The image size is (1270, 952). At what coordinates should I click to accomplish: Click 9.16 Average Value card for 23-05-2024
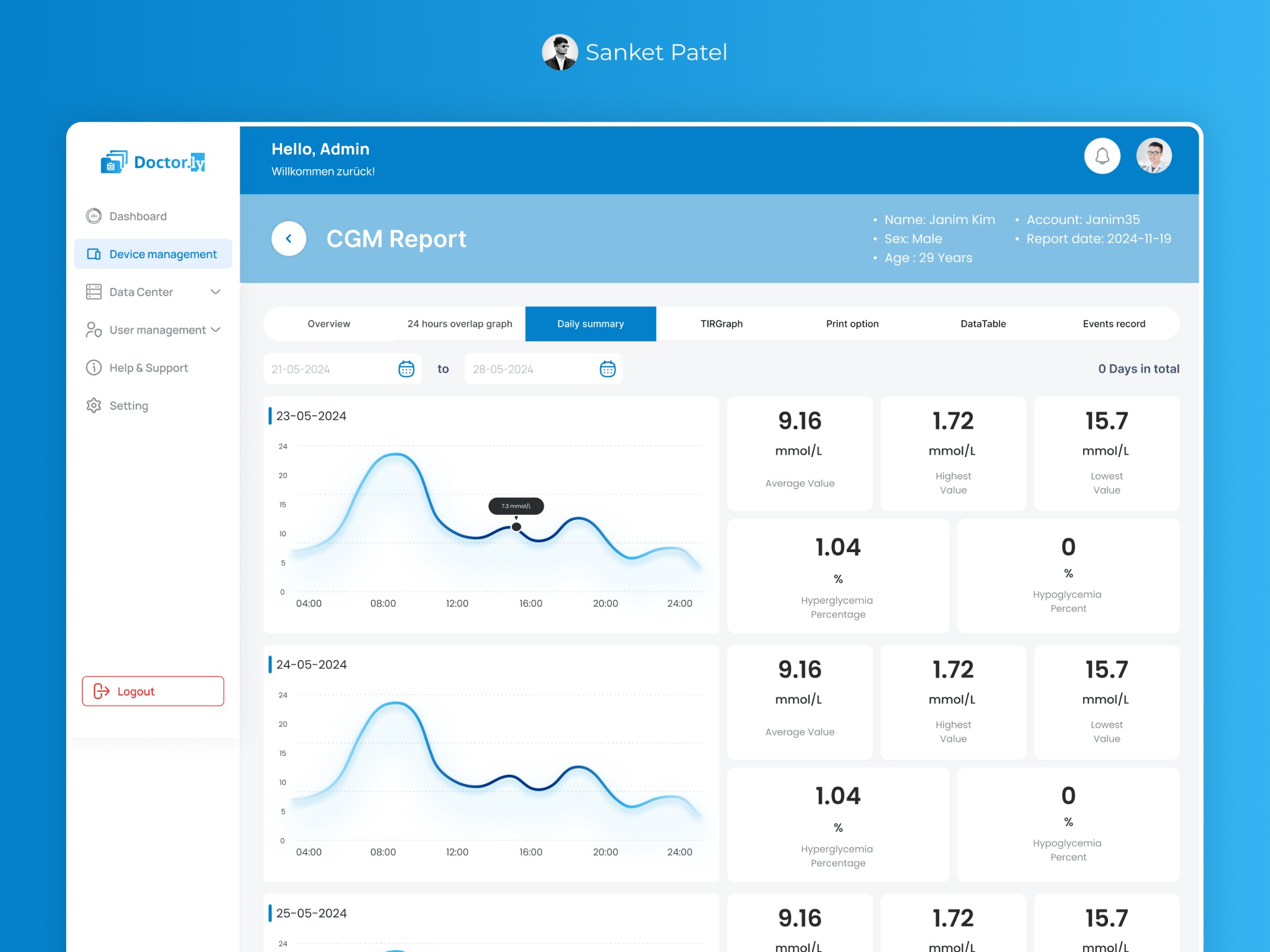point(800,453)
